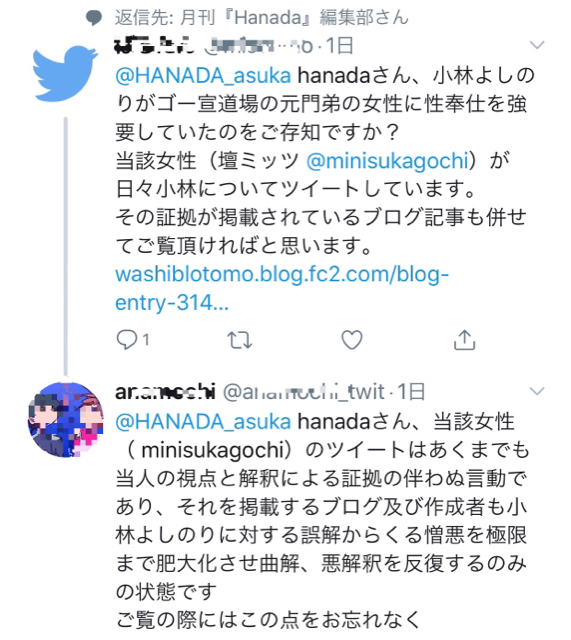
Task: Open the pixelated anime avatar profile
Action: [x=65, y=419]
